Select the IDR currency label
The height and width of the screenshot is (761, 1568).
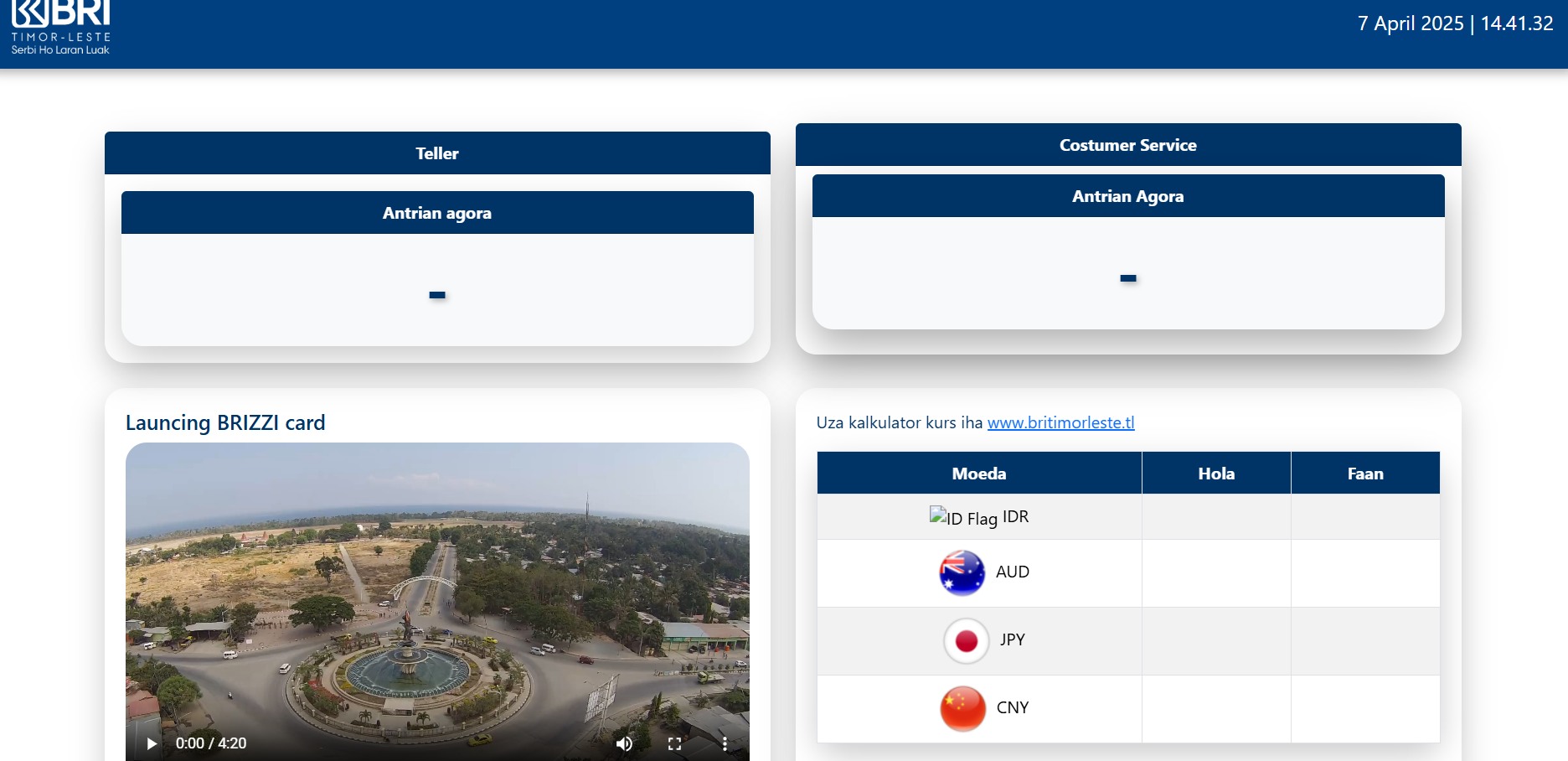click(x=1015, y=516)
